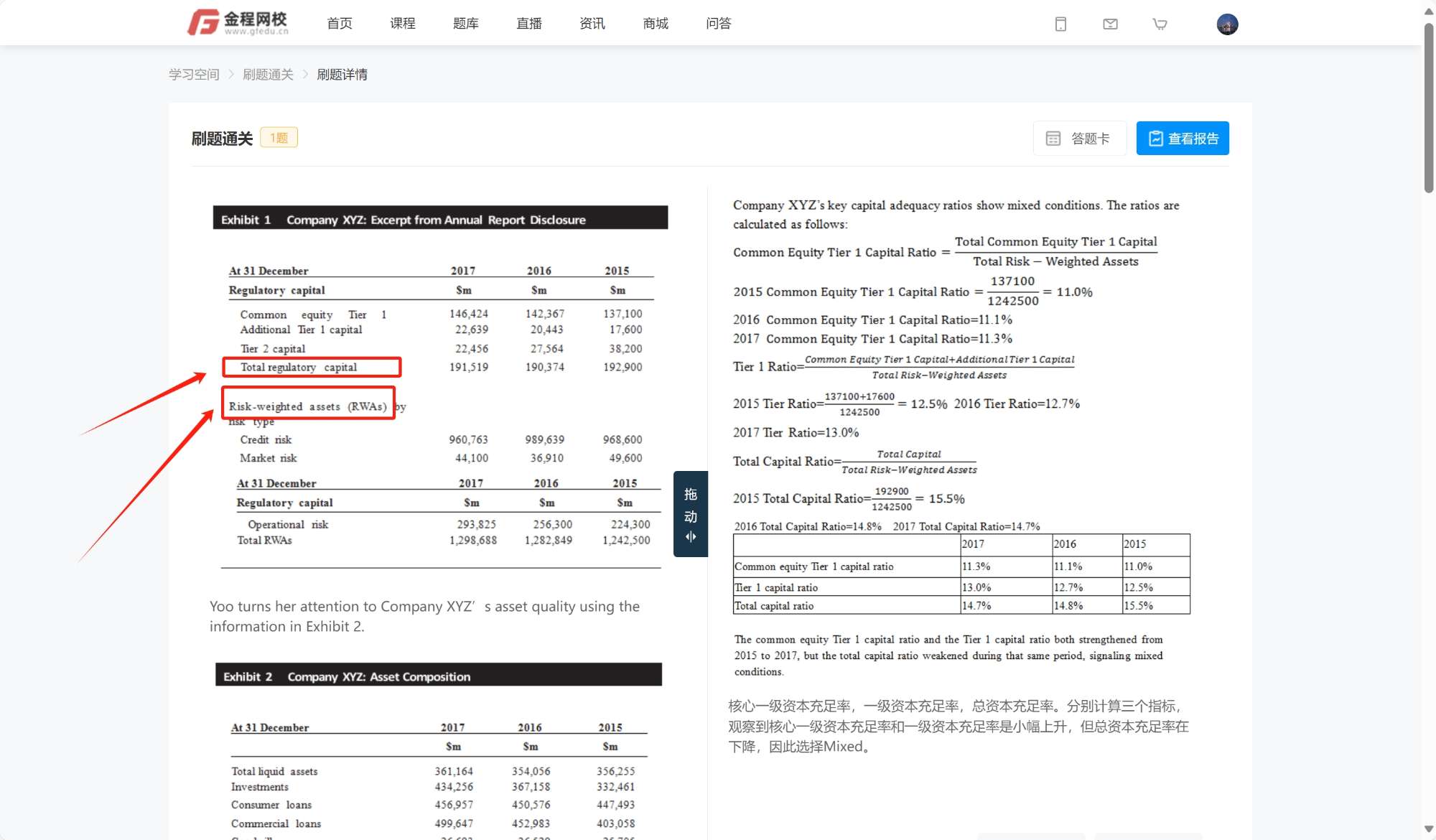Viewport: 1436px width, 840px height.
Task: Open the 商城 navigation item
Action: [x=656, y=24]
